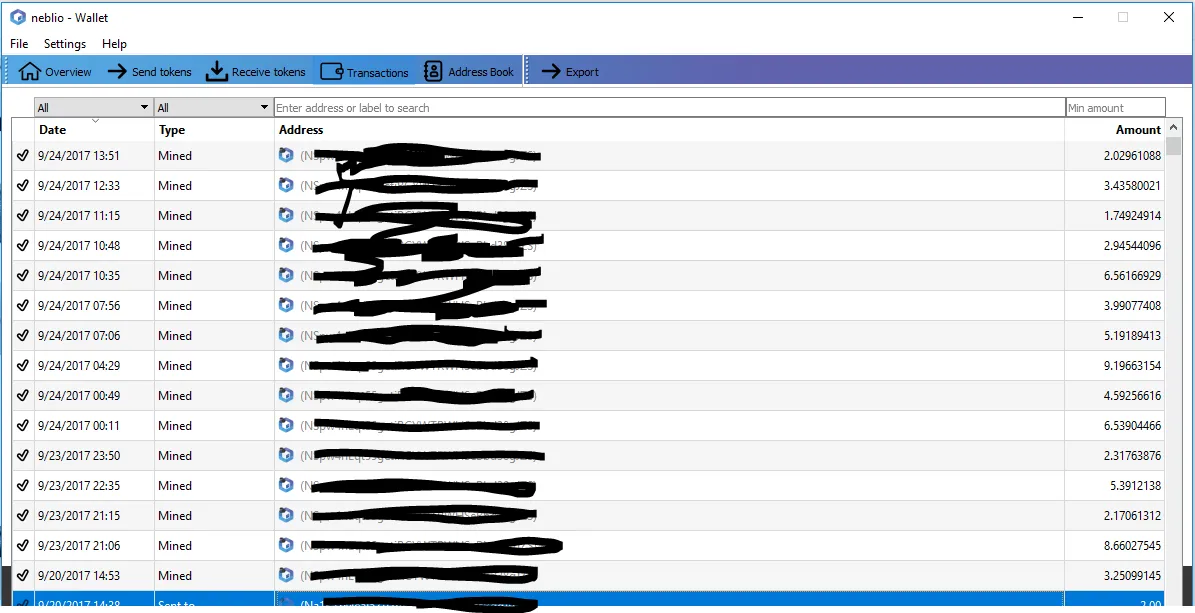This screenshot has height=613, width=1195.
Task: Click confirmed checkmark icon for 9/24/2017 07:06
Action: pos(23,335)
